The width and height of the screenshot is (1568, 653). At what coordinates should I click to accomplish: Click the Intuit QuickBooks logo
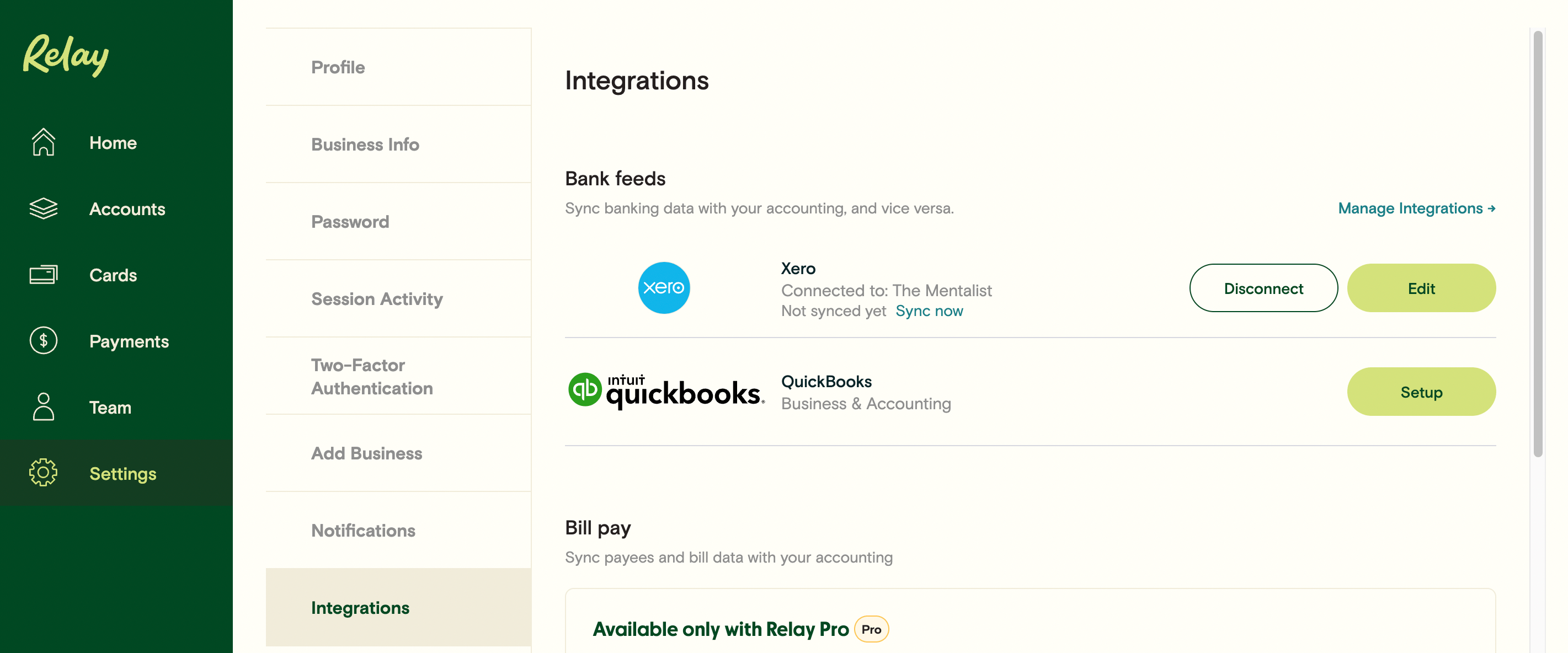pyautogui.click(x=666, y=392)
